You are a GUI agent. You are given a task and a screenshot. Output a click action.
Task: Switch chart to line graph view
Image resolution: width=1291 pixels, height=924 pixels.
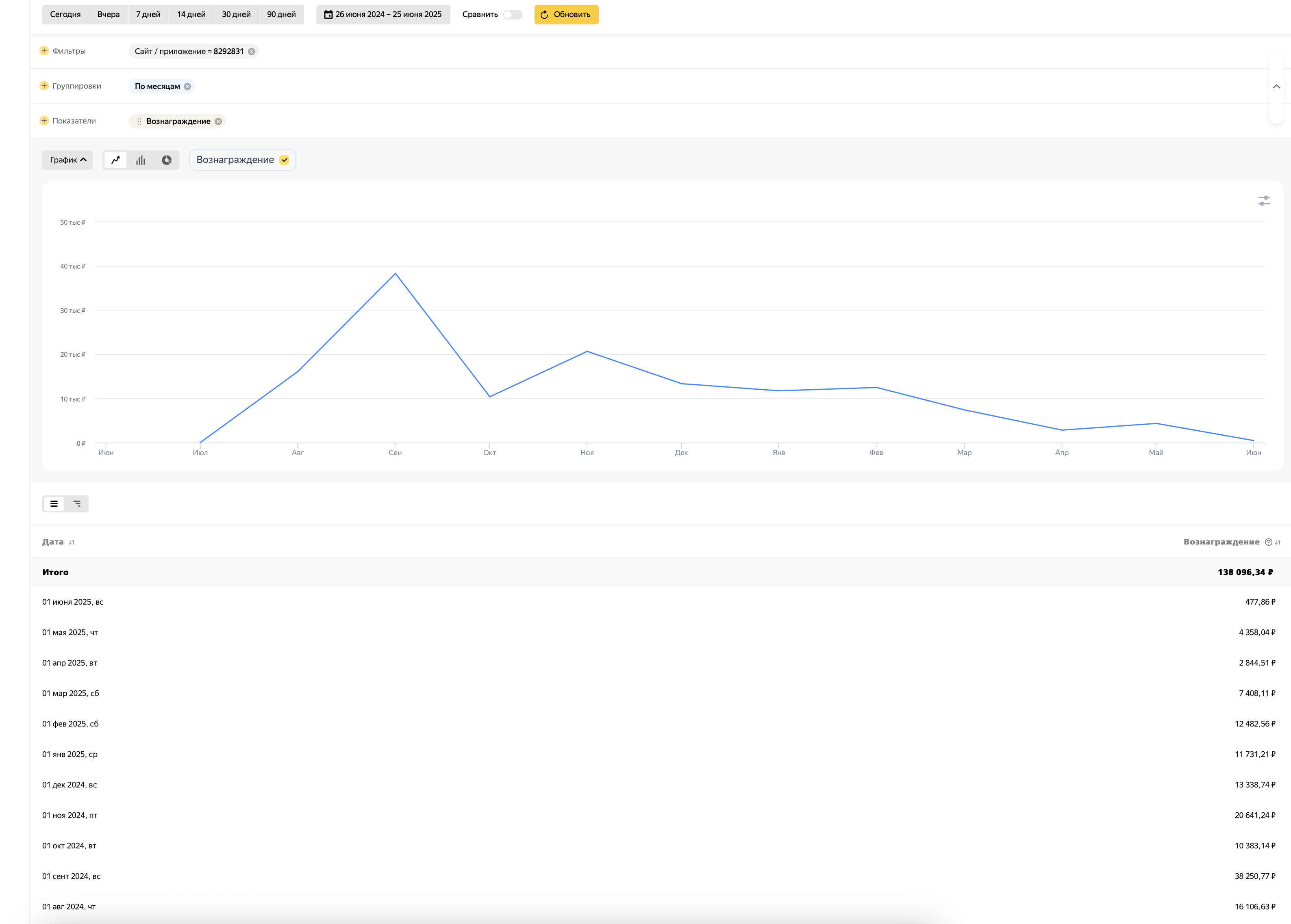(115, 160)
